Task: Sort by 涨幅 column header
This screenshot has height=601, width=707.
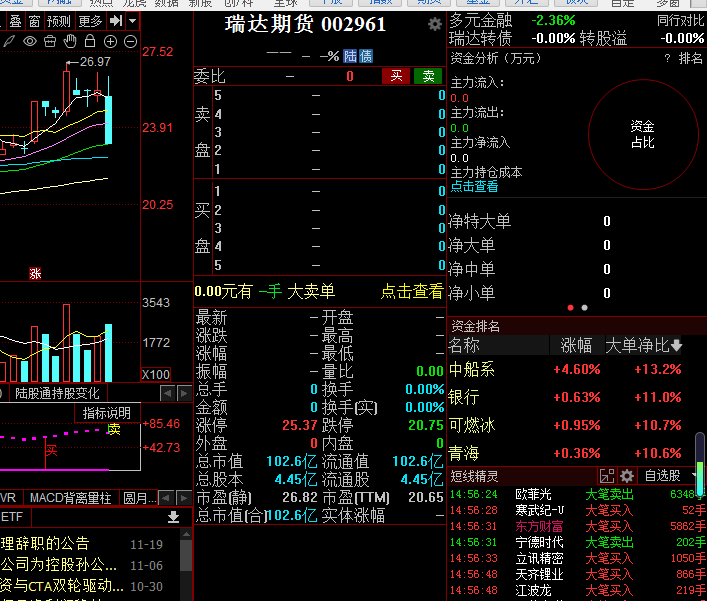Action: (576, 345)
